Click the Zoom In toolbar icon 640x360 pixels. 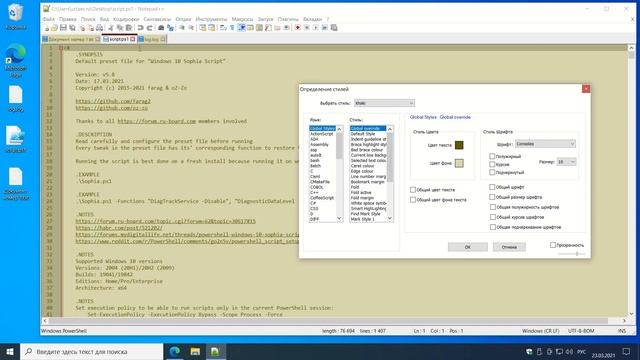point(182,28)
